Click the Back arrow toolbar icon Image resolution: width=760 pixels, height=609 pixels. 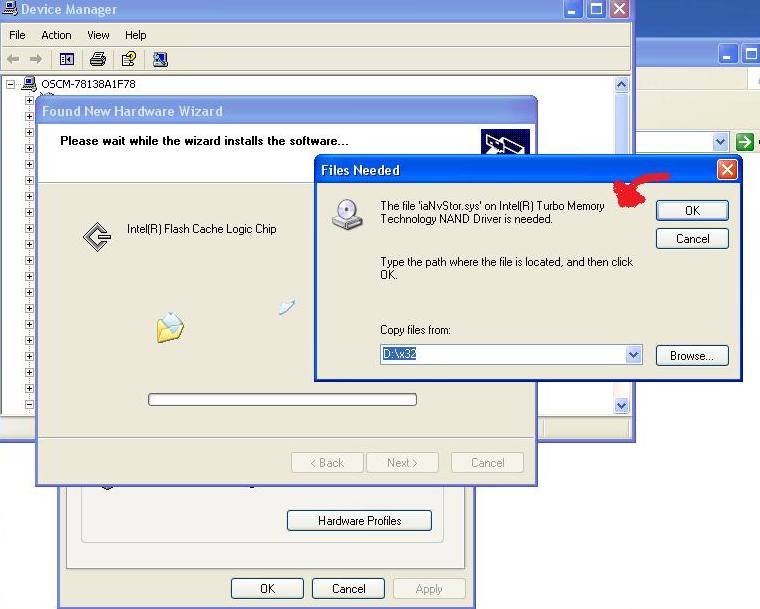click(13, 59)
